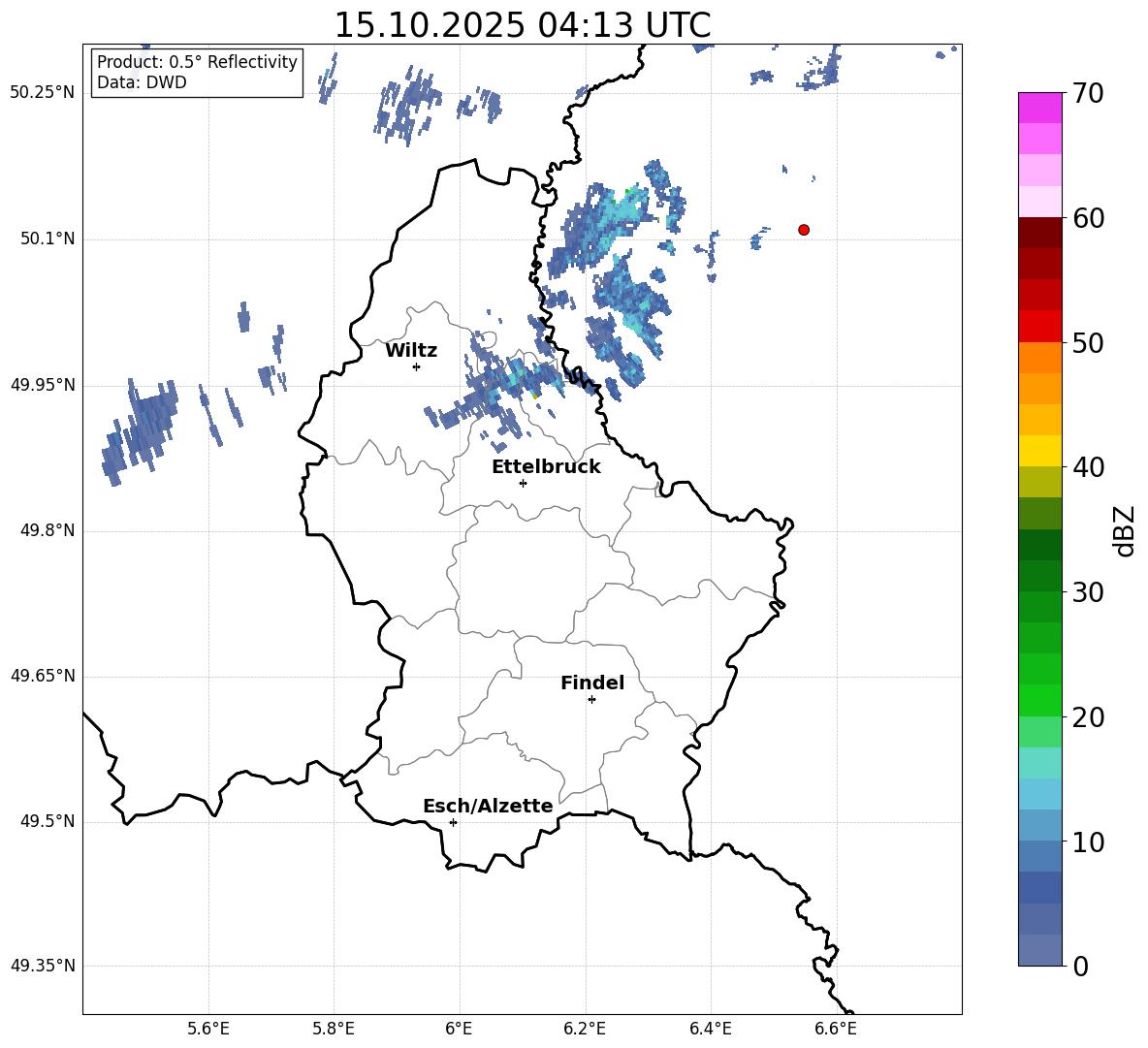
Task: Click the Wiltz station cross marker
Action: tap(416, 366)
